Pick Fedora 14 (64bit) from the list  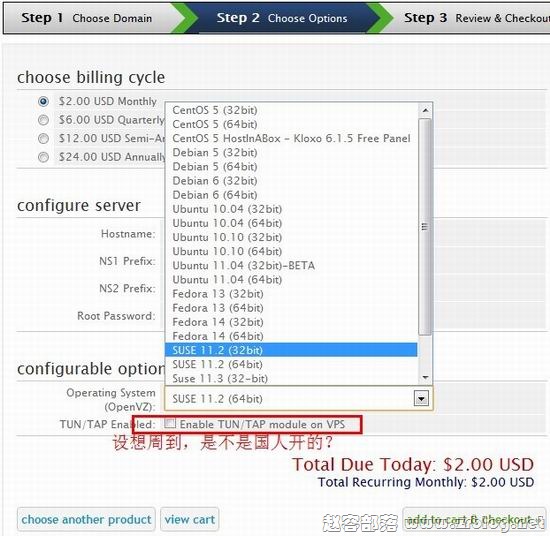291,336
